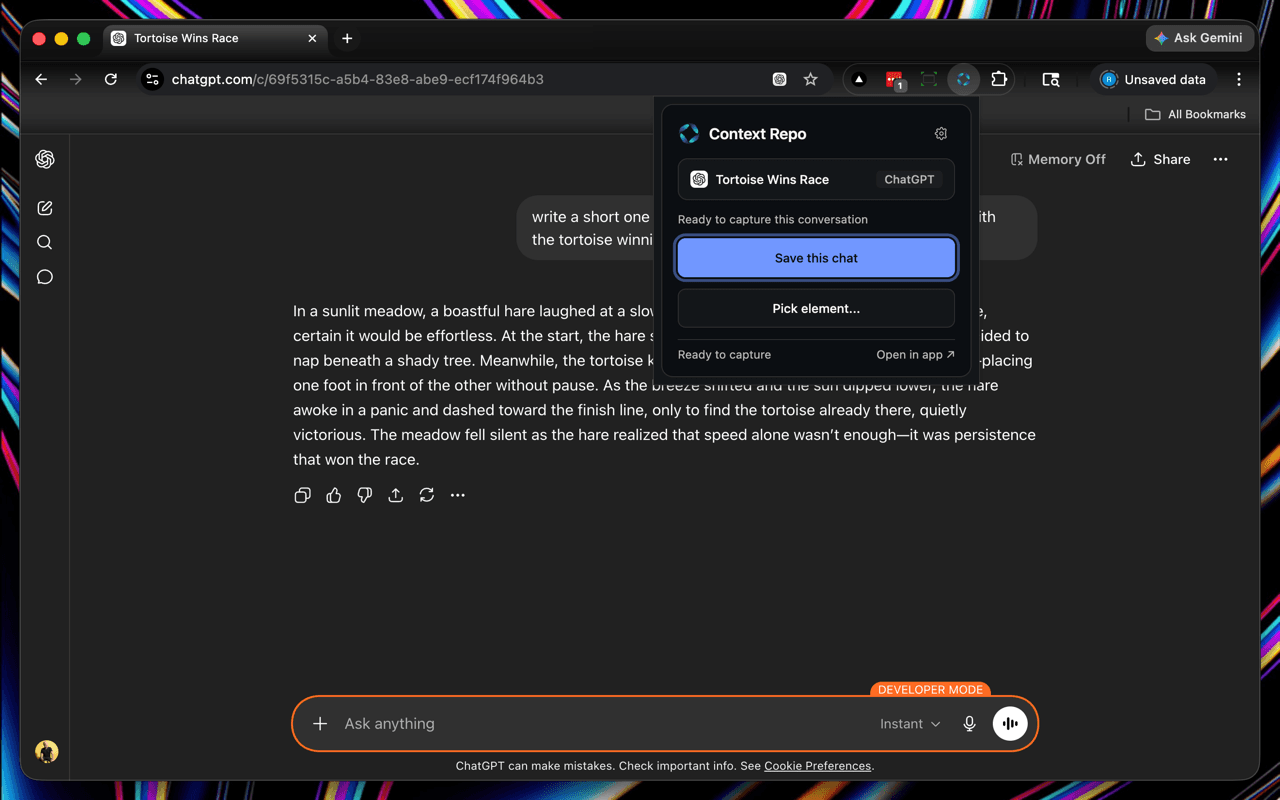
Task: Open in app link in Context Repo
Action: coord(915,354)
